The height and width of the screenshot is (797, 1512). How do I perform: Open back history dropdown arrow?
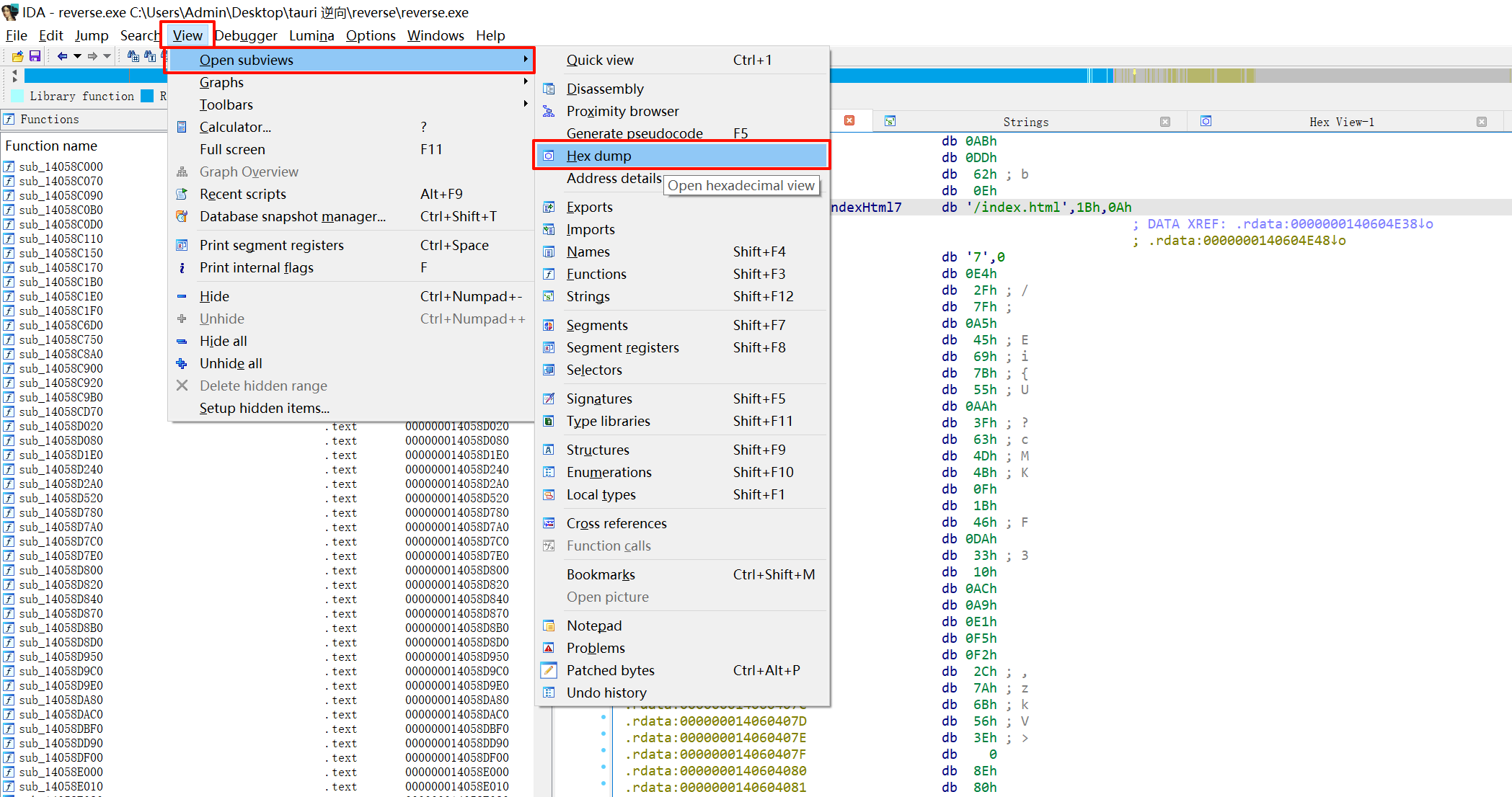(x=77, y=56)
